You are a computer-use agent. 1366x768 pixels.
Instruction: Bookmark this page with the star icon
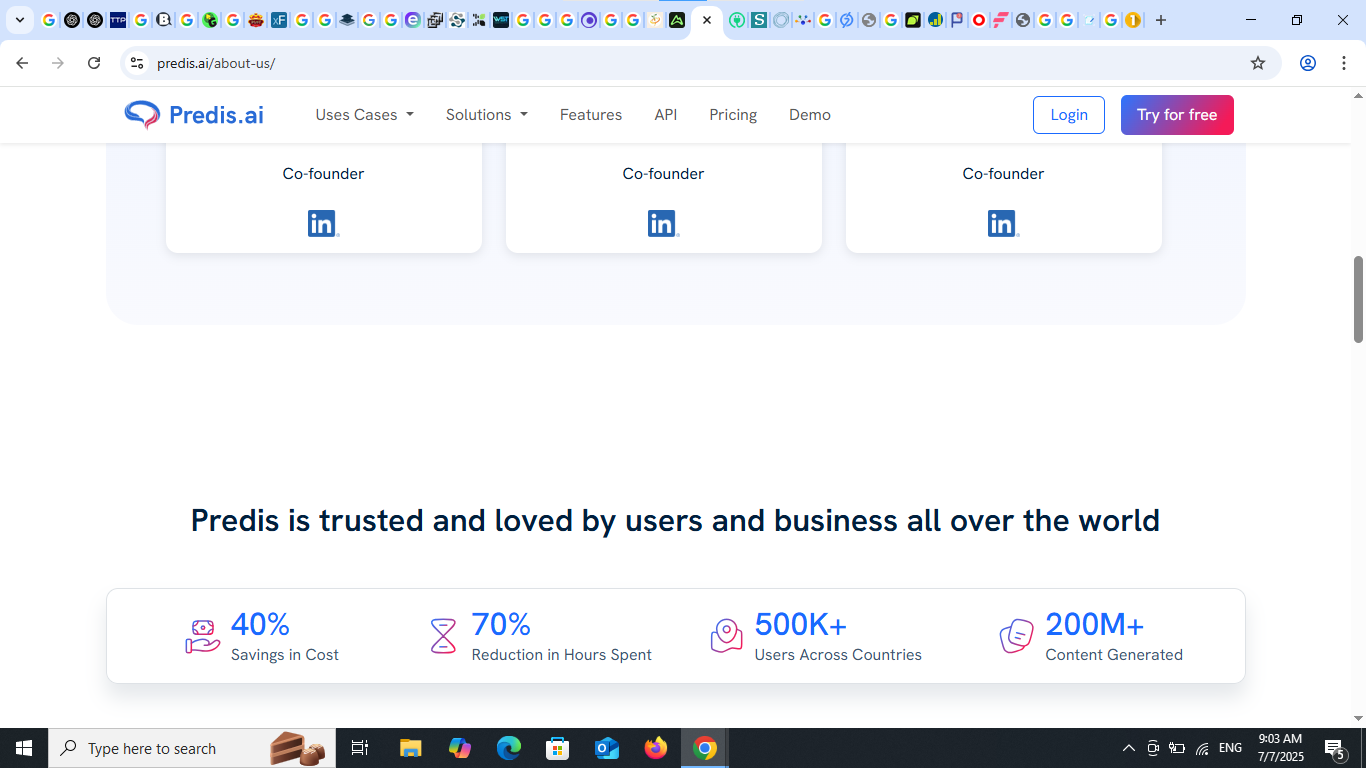coord(1258,63)
